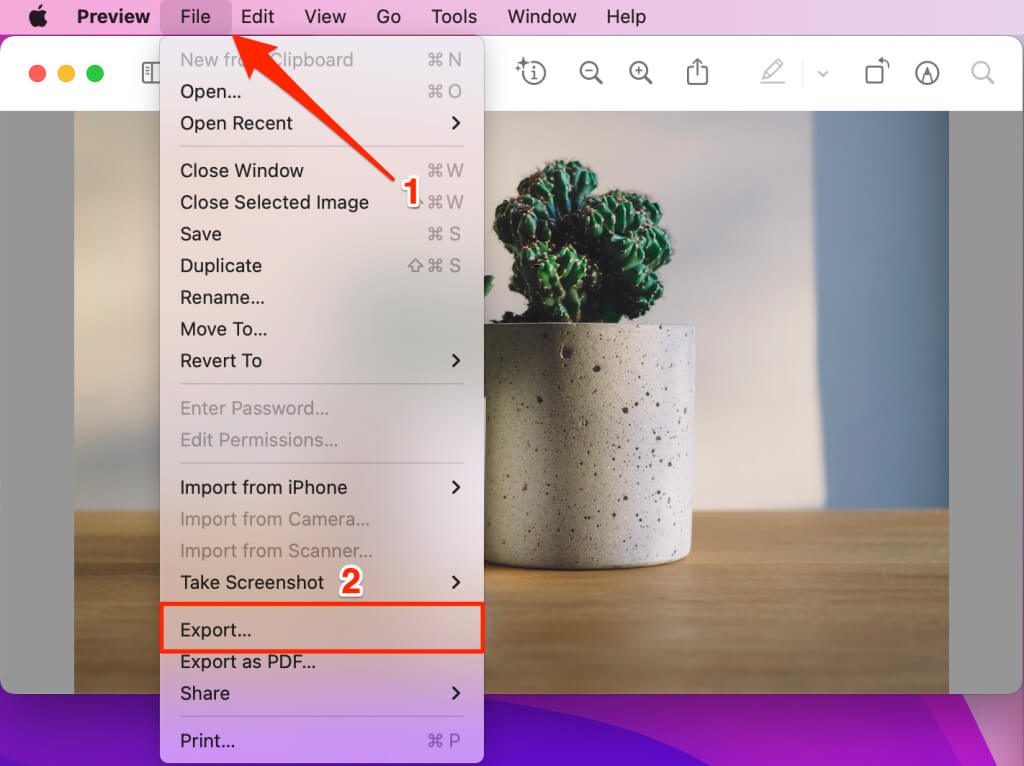1024x766 pixels.
Task: Open the Inspector info icon
Action: point(531,71)
